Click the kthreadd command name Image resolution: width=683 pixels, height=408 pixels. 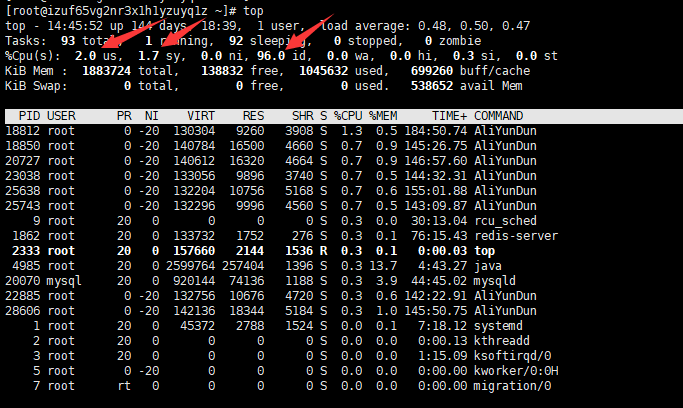[502, 341]
